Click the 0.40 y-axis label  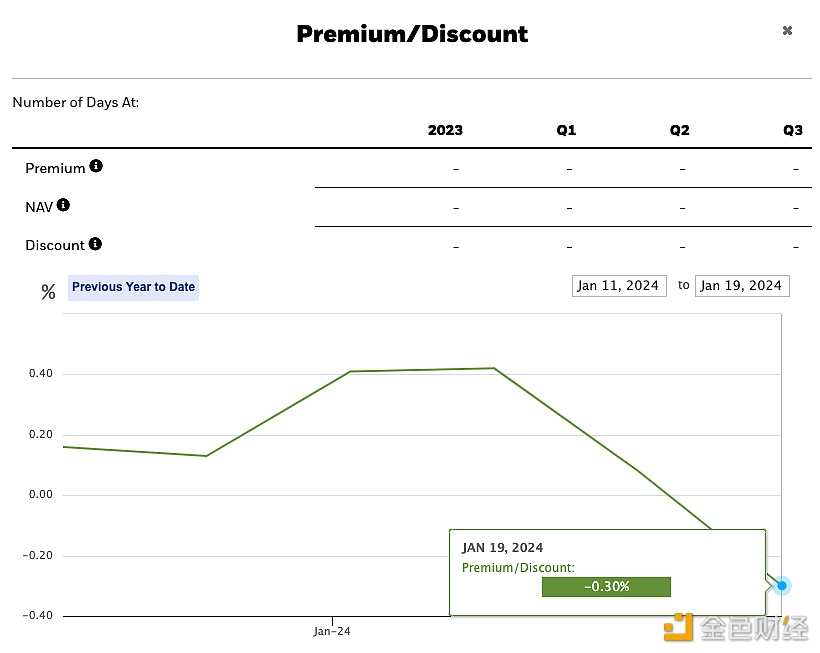[x=41, y=373]
